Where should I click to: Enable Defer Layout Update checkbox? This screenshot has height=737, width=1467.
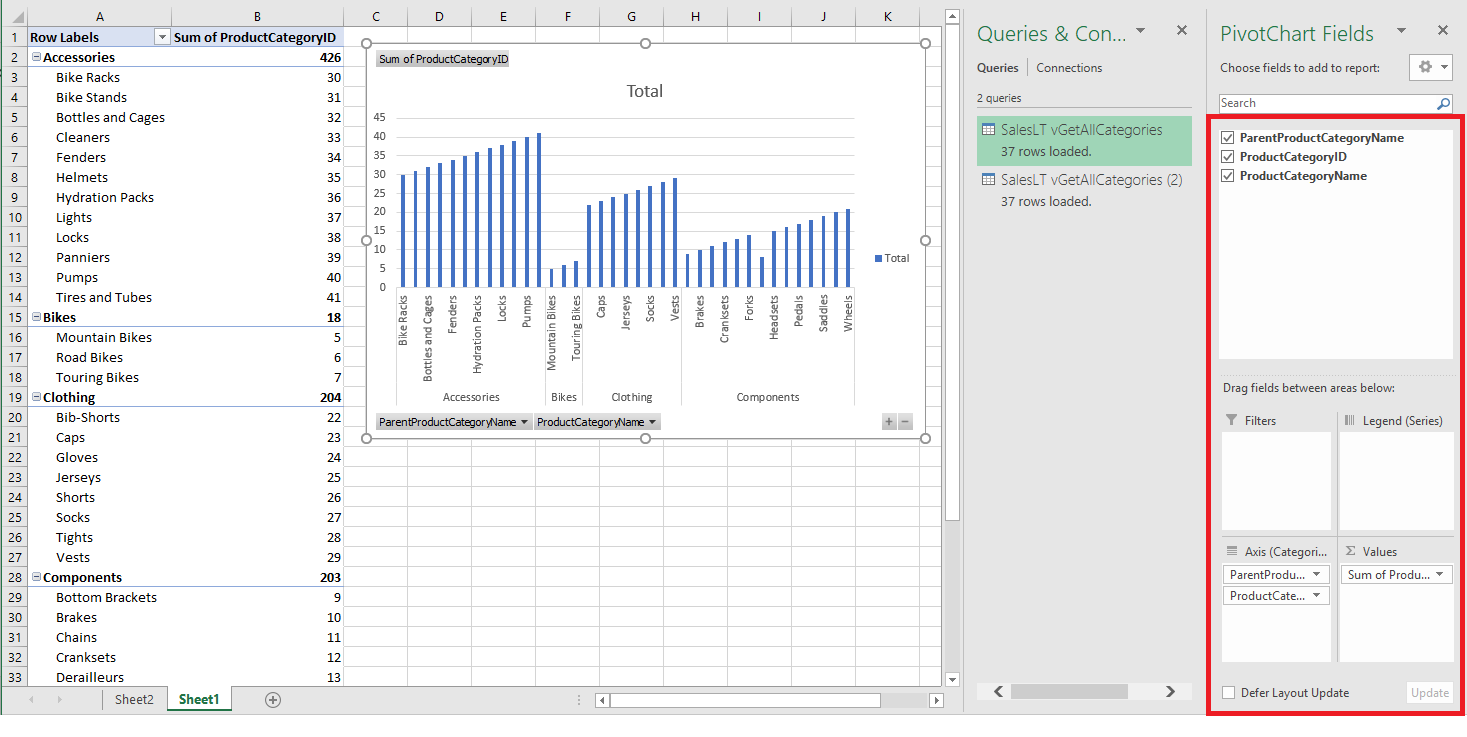pos(1228,693)
